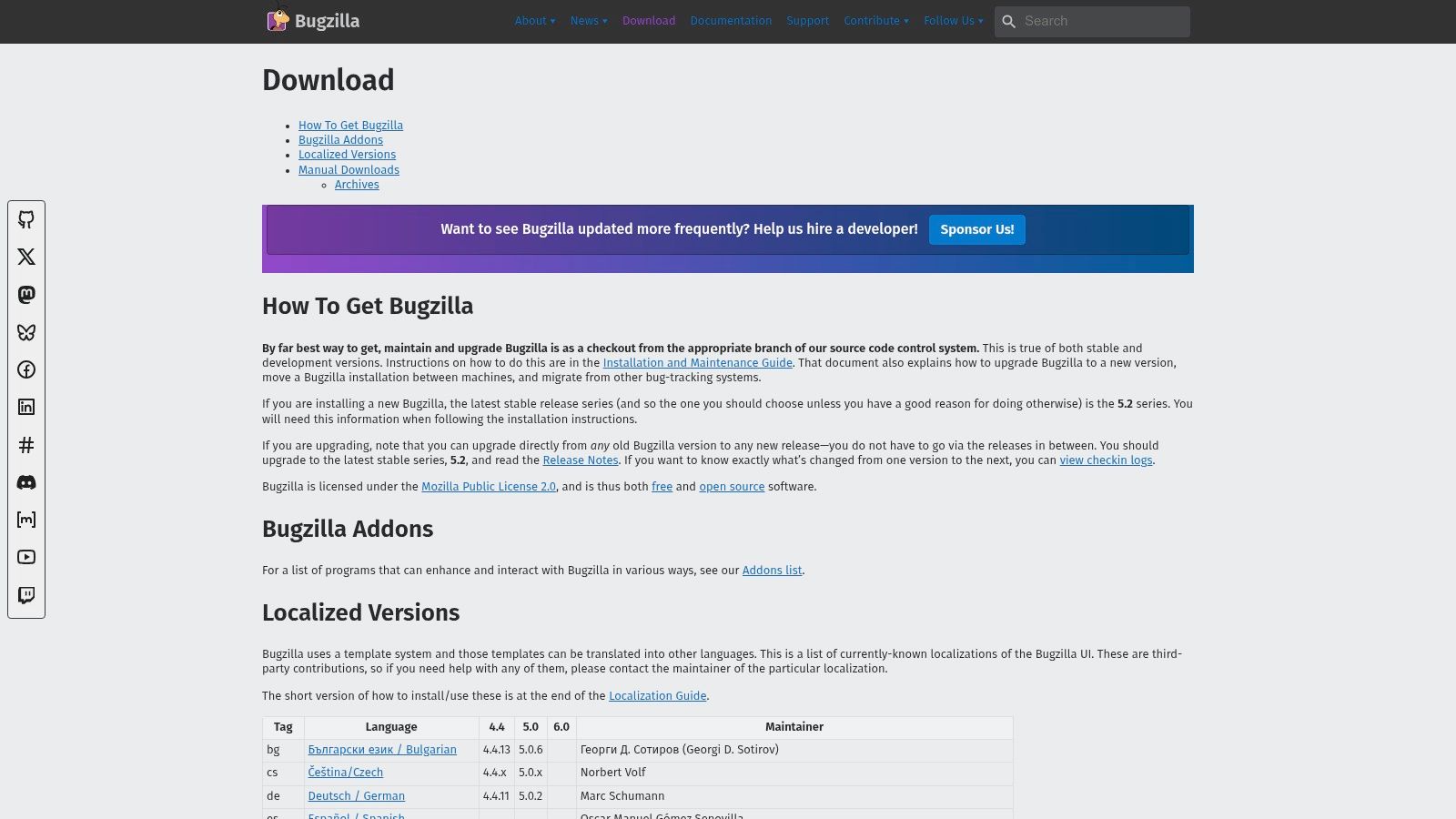
Task: Follow the view checkin logs link
Action: click(1106, 460)
